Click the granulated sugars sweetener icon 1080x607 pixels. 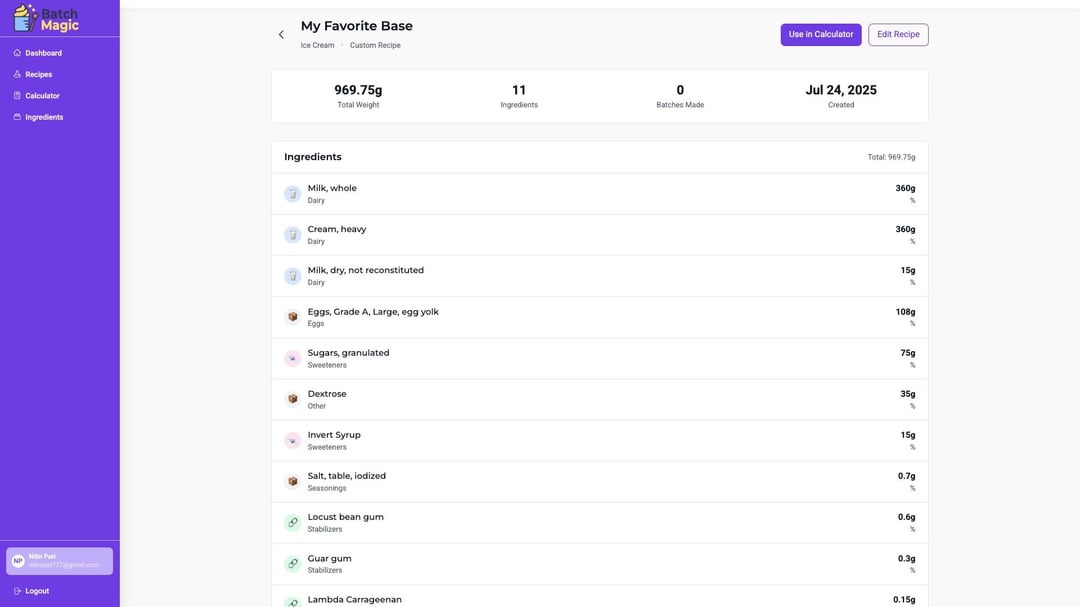[292, 358]
